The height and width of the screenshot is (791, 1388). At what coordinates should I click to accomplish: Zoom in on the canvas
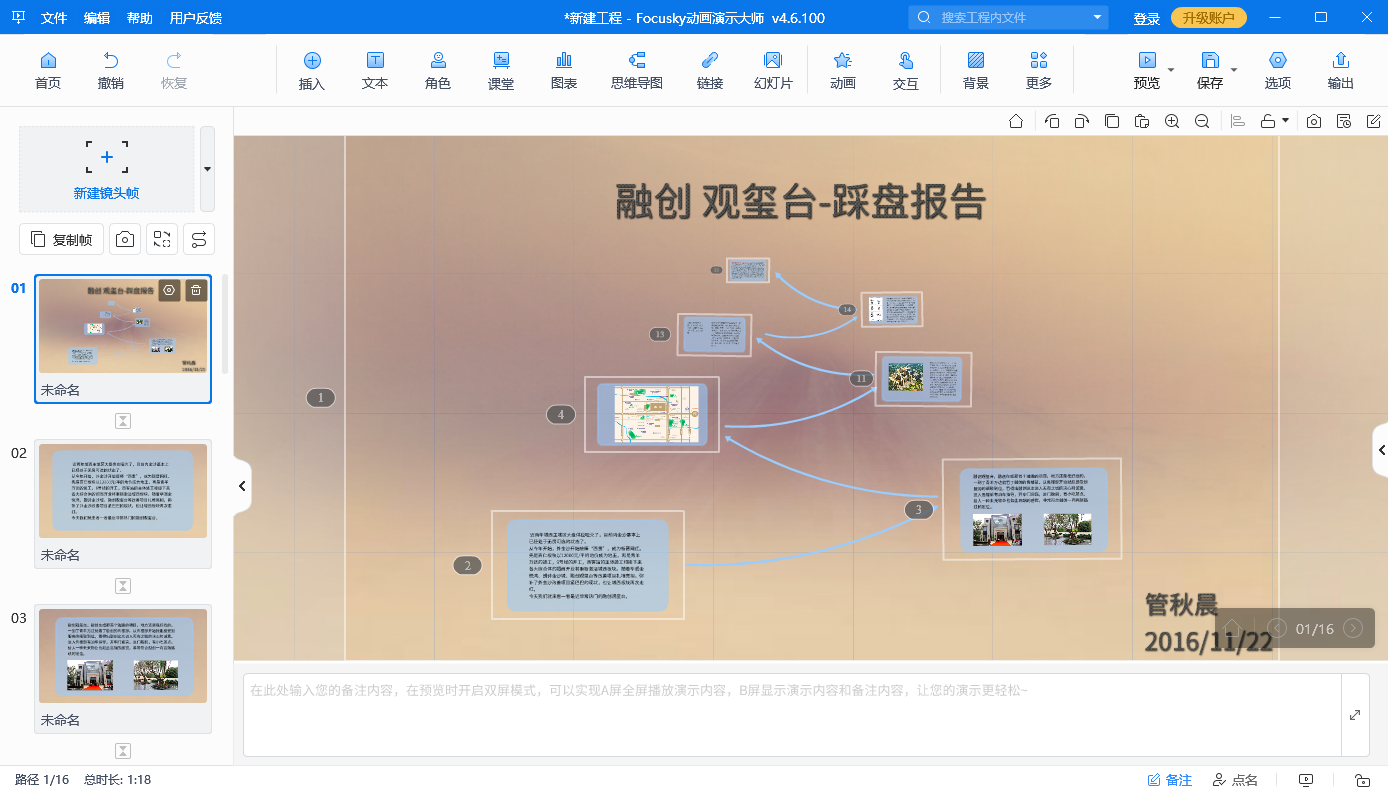pos(1172,121)
